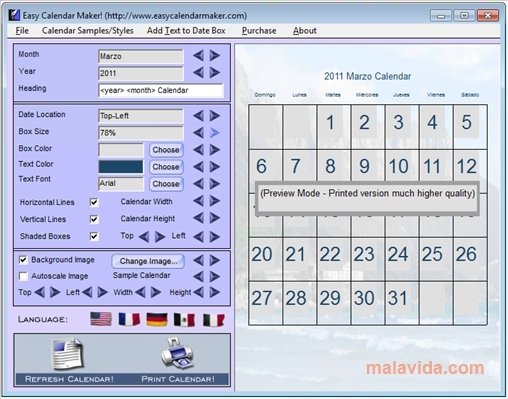Decrease Box Size with left arrow
508x399 pixels.
(x=199, y=133)
